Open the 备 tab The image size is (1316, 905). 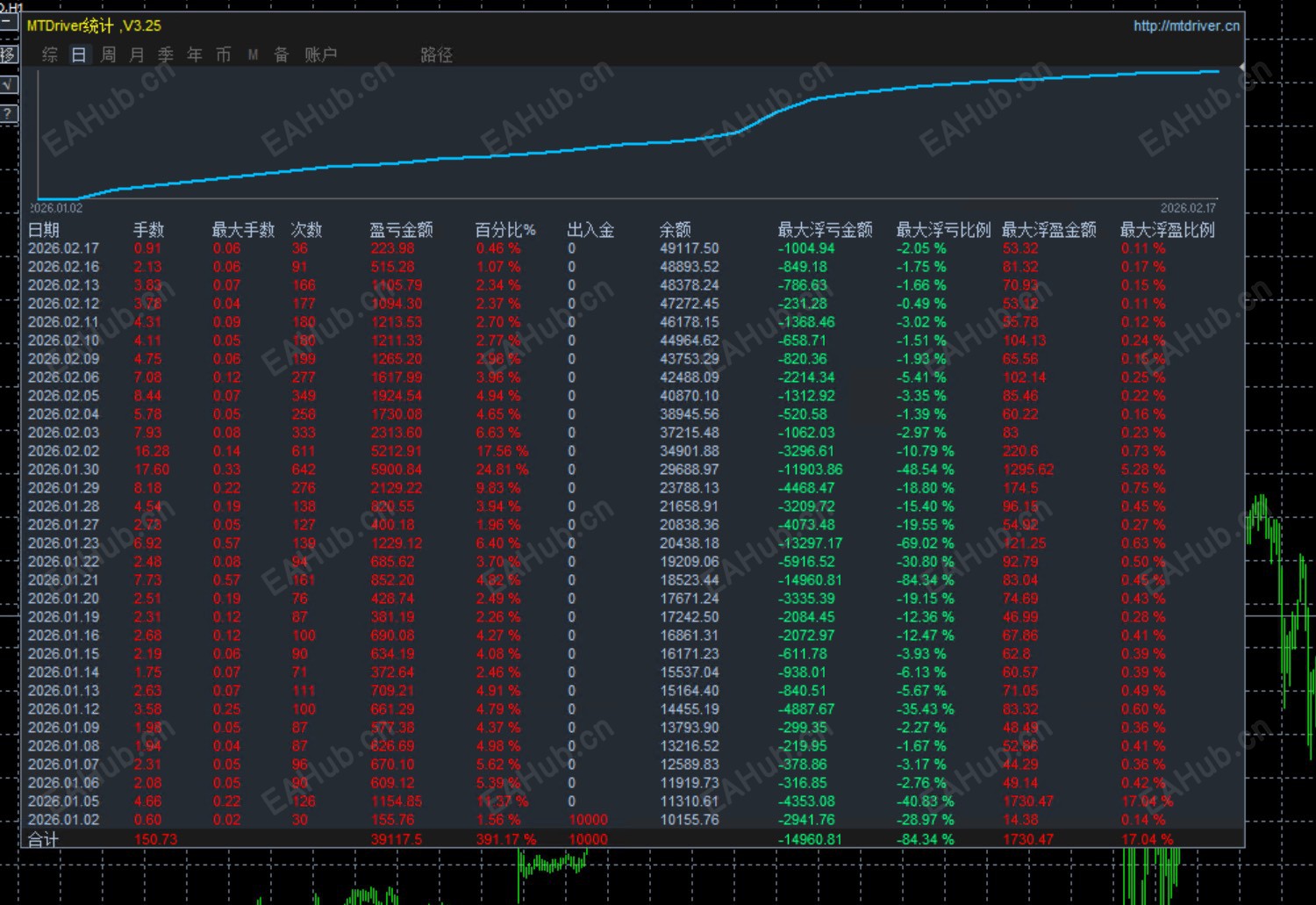click(x=282, y=54)
